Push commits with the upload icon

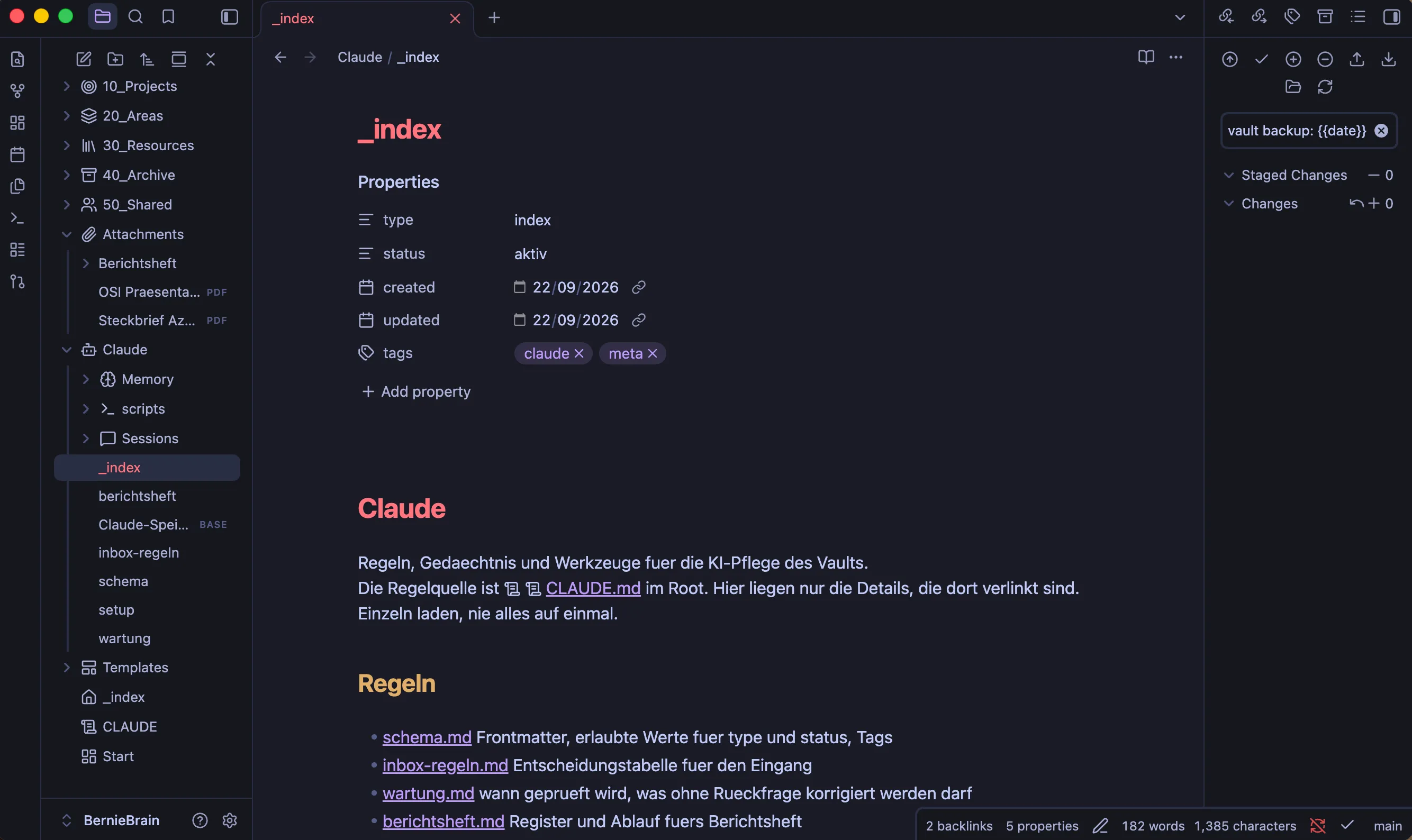(x=1356, y=59)
